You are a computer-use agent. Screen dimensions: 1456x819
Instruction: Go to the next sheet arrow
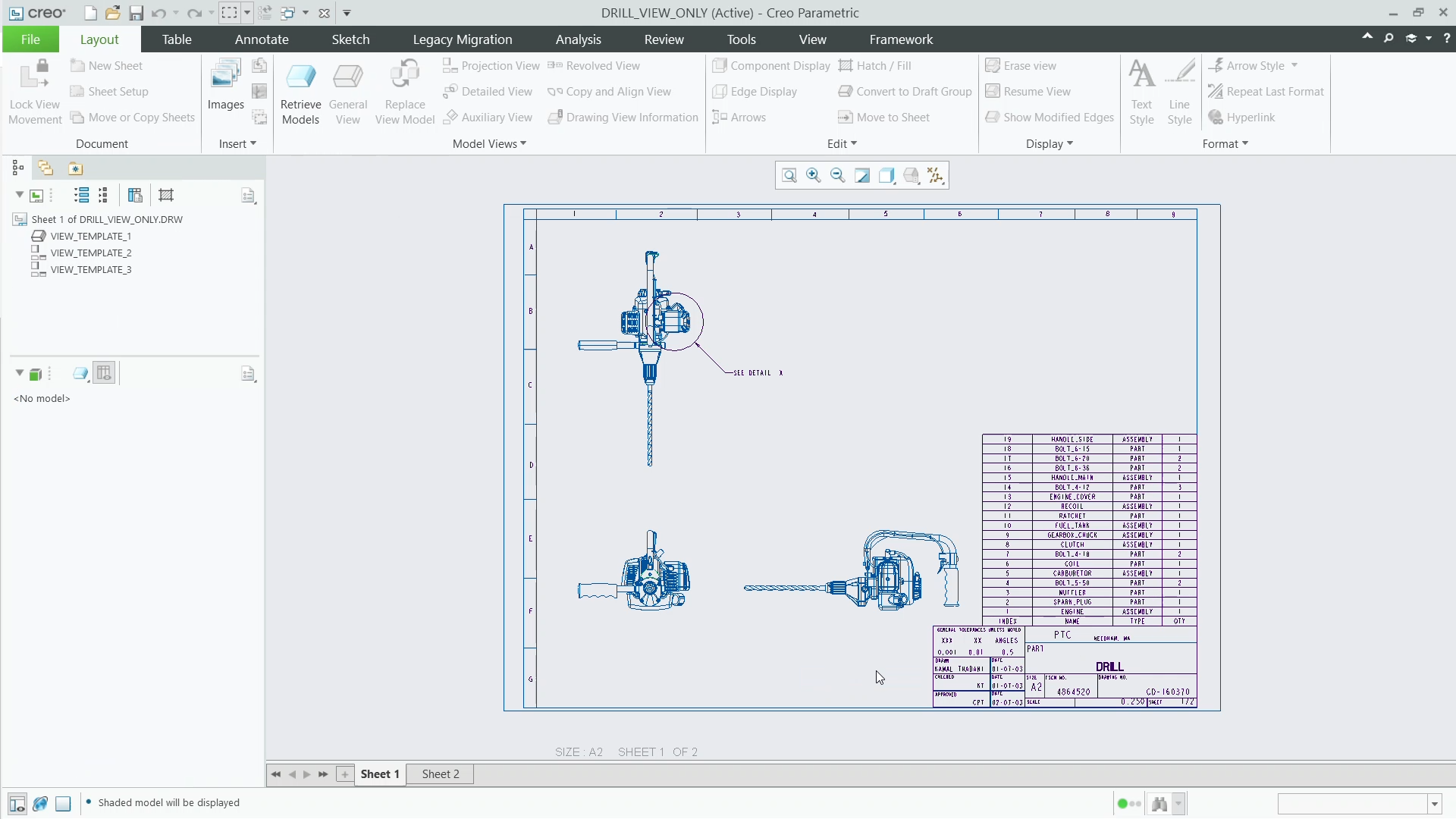click(x=307, y=774)
